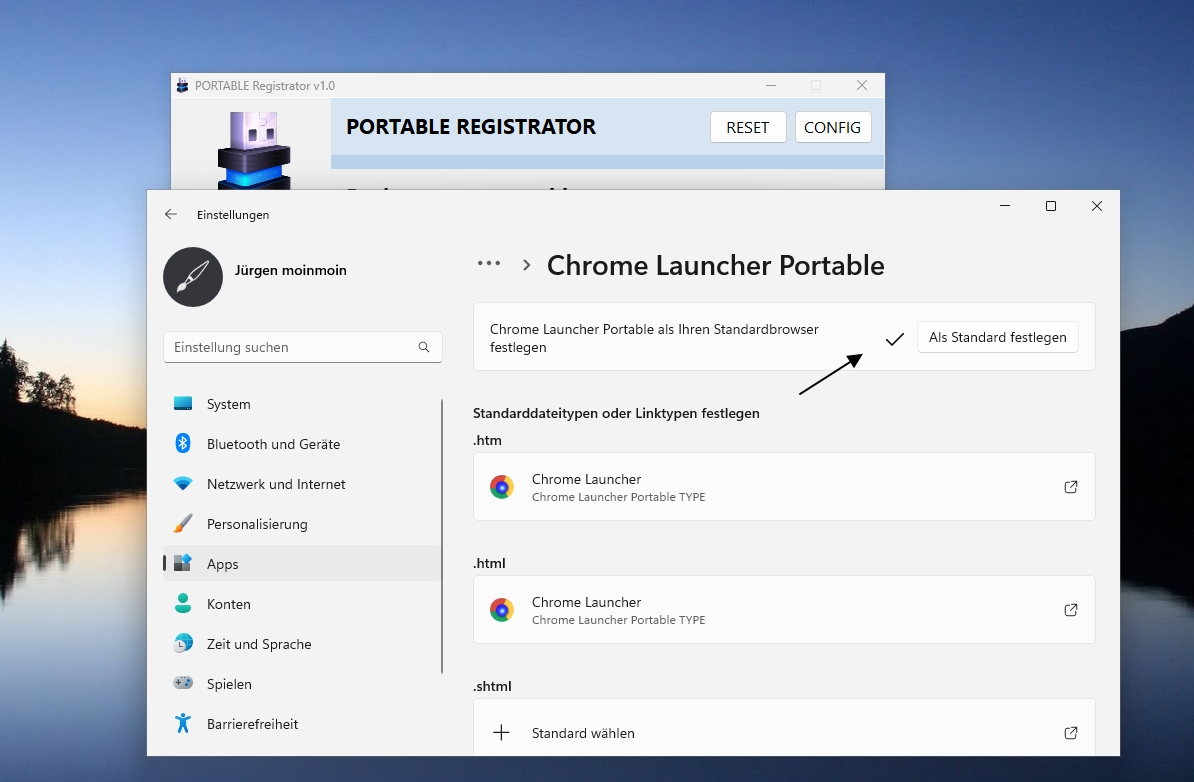Click the sidebar vertical scrollbar
The image size is (1194, 782).
coord(442,536)
